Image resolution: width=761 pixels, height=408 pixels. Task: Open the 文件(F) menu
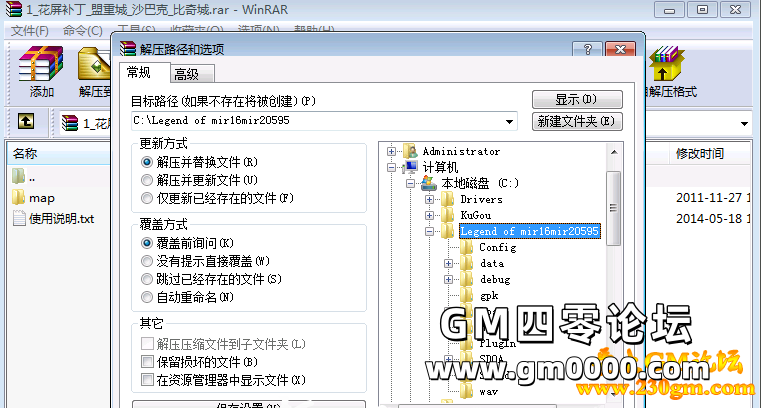click(x=30, y=31)
